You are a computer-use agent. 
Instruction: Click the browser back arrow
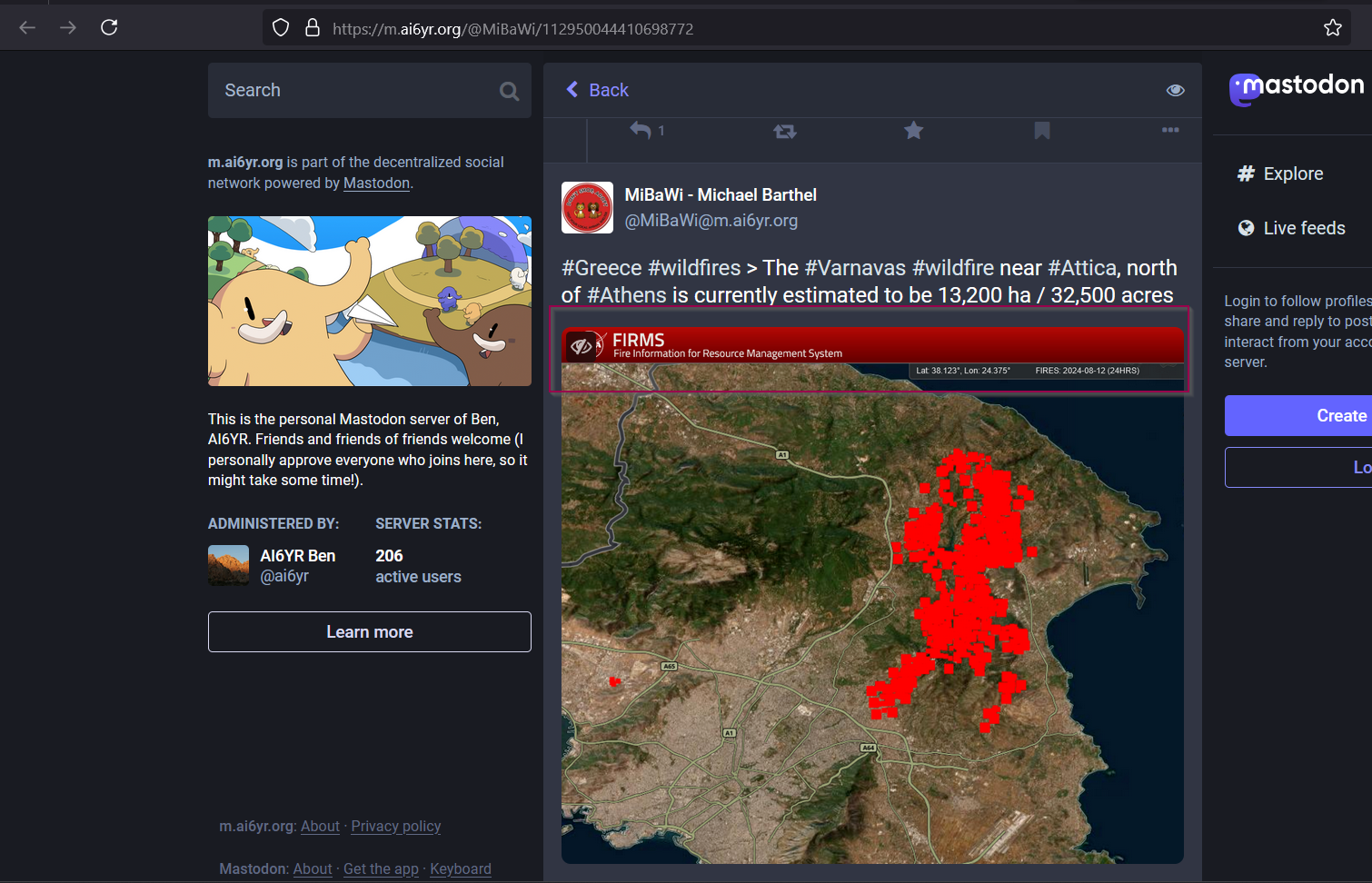[x=27, y=27]
